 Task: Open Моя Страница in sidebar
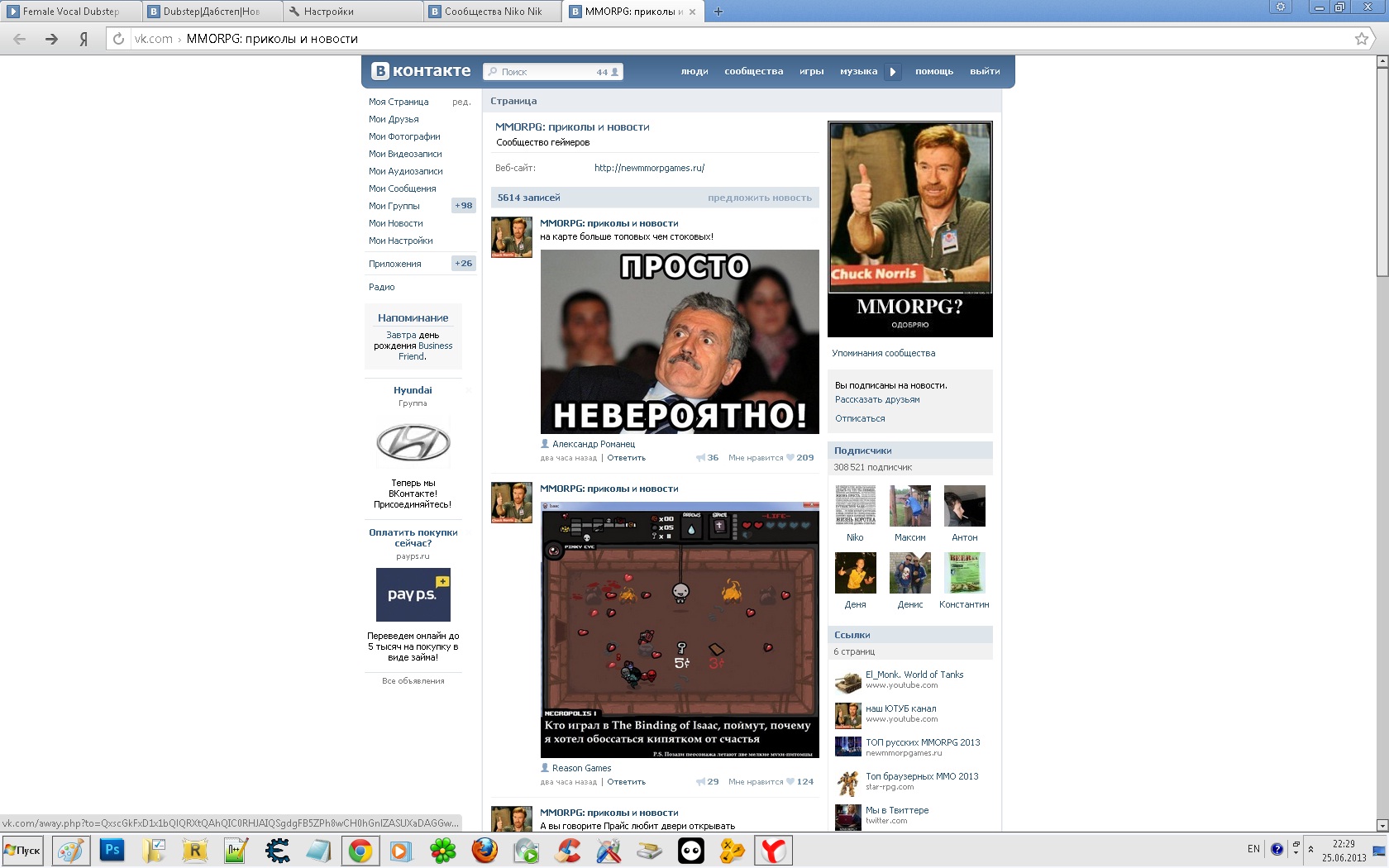[399, 103]
